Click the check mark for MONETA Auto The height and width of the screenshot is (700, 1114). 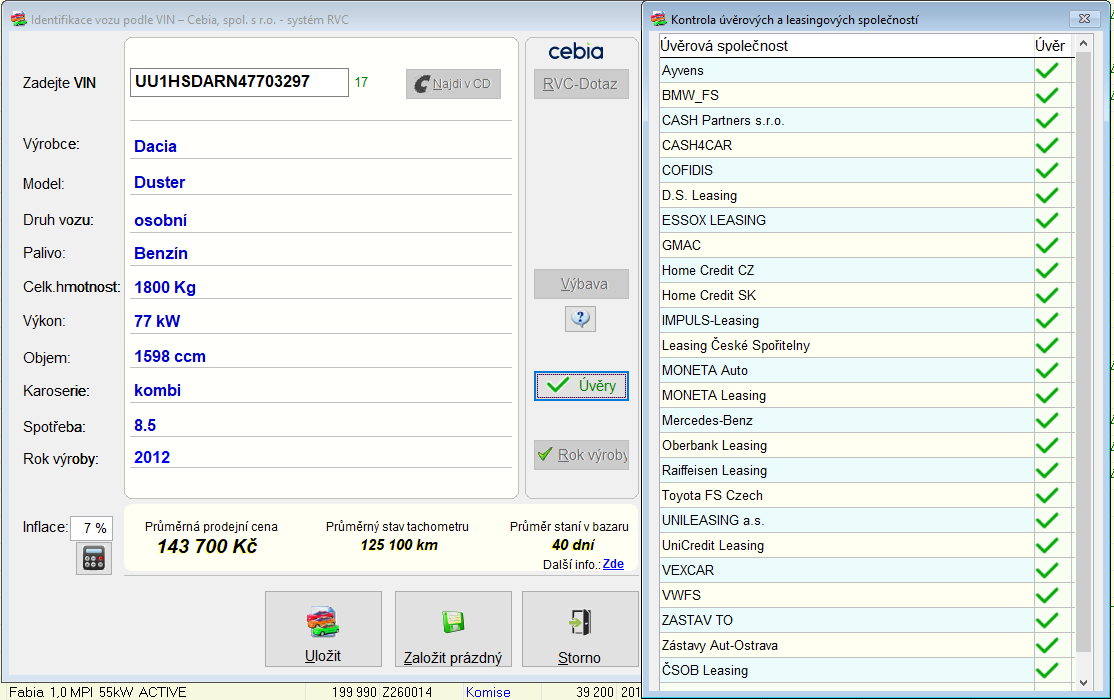[x=1047, y=370]
